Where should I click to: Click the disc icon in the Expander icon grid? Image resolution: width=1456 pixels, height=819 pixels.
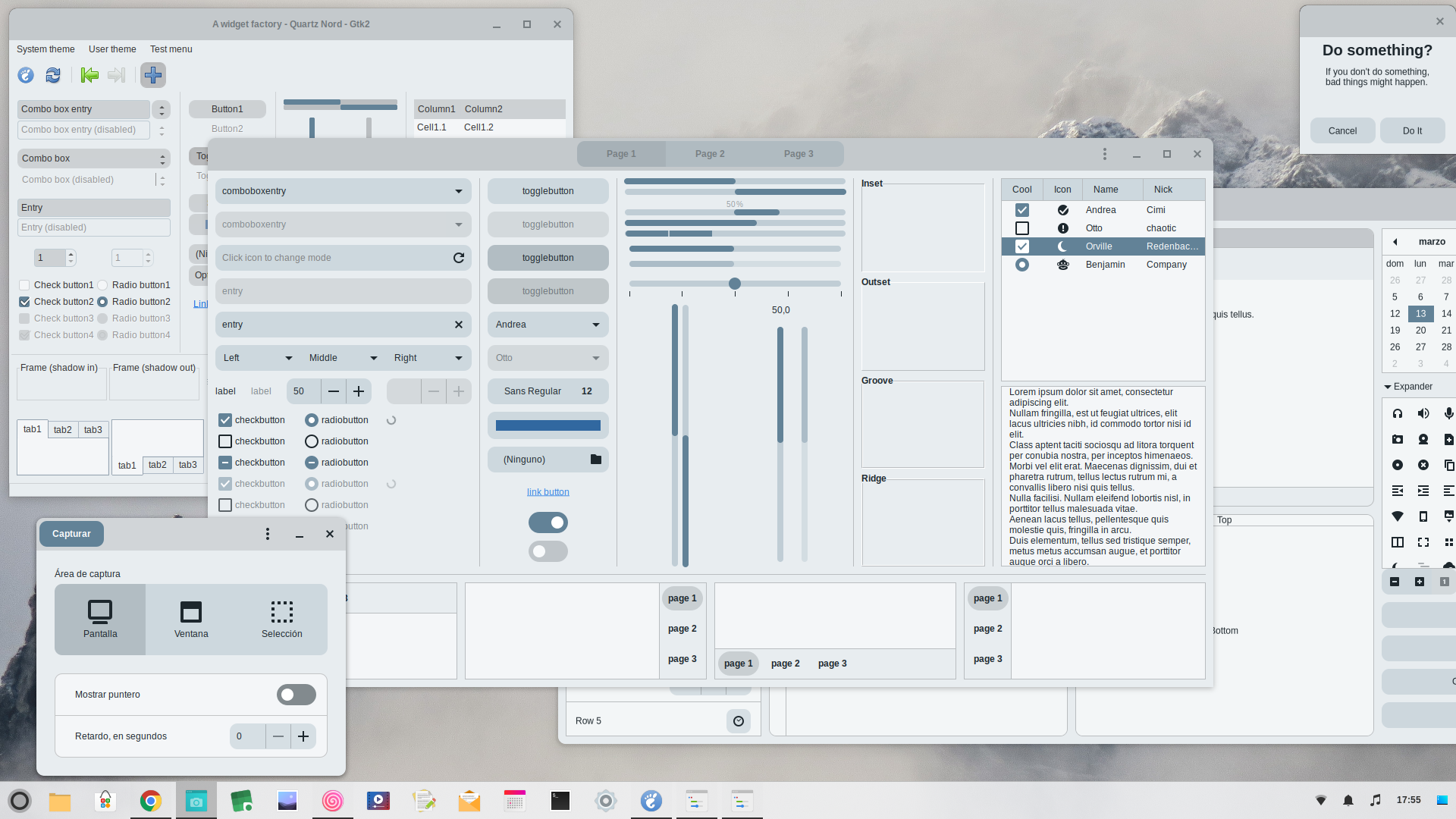1398,465
